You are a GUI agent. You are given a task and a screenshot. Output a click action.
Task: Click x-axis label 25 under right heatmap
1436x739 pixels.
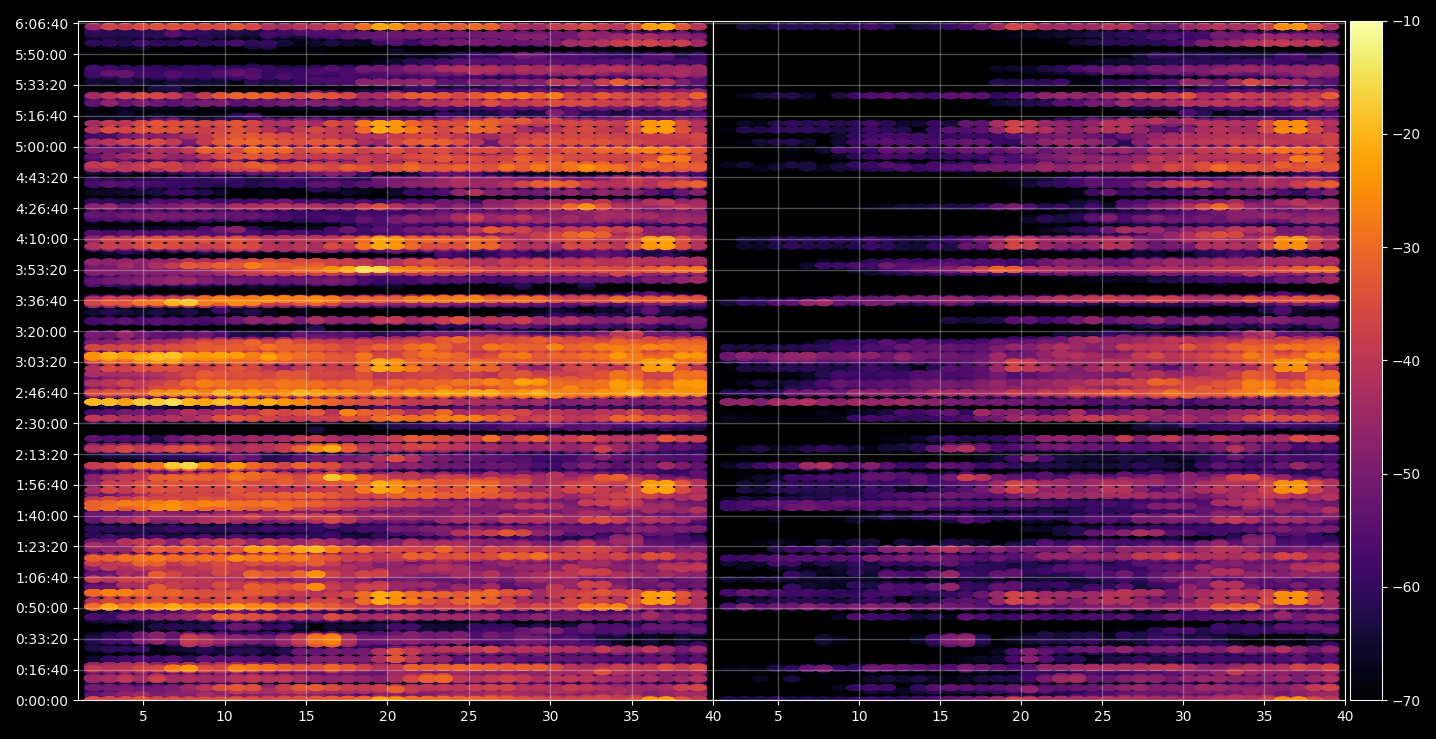1102,716
